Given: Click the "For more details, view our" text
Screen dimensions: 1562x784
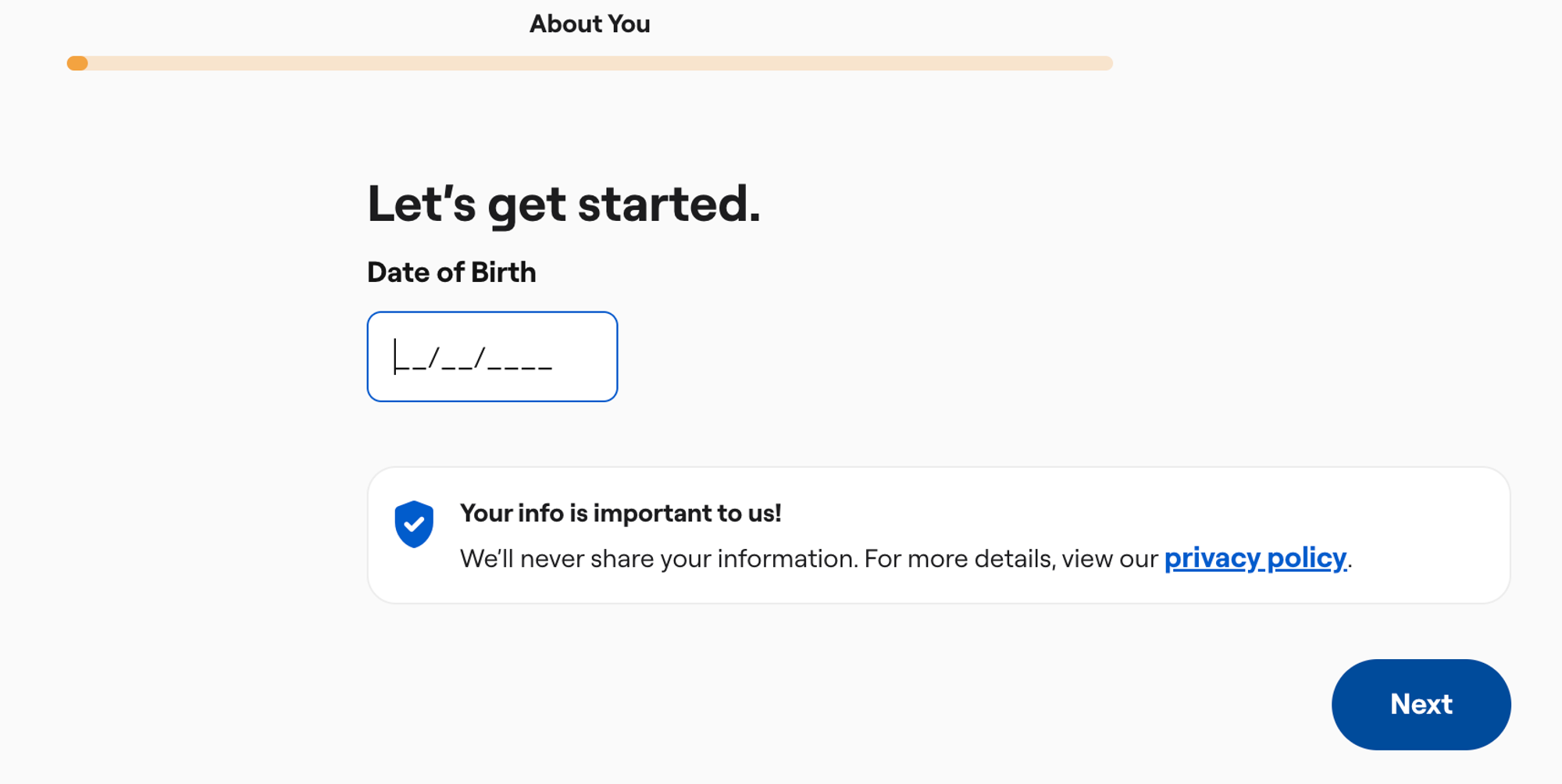Looking at the screenshot, I should [1011, 559].
